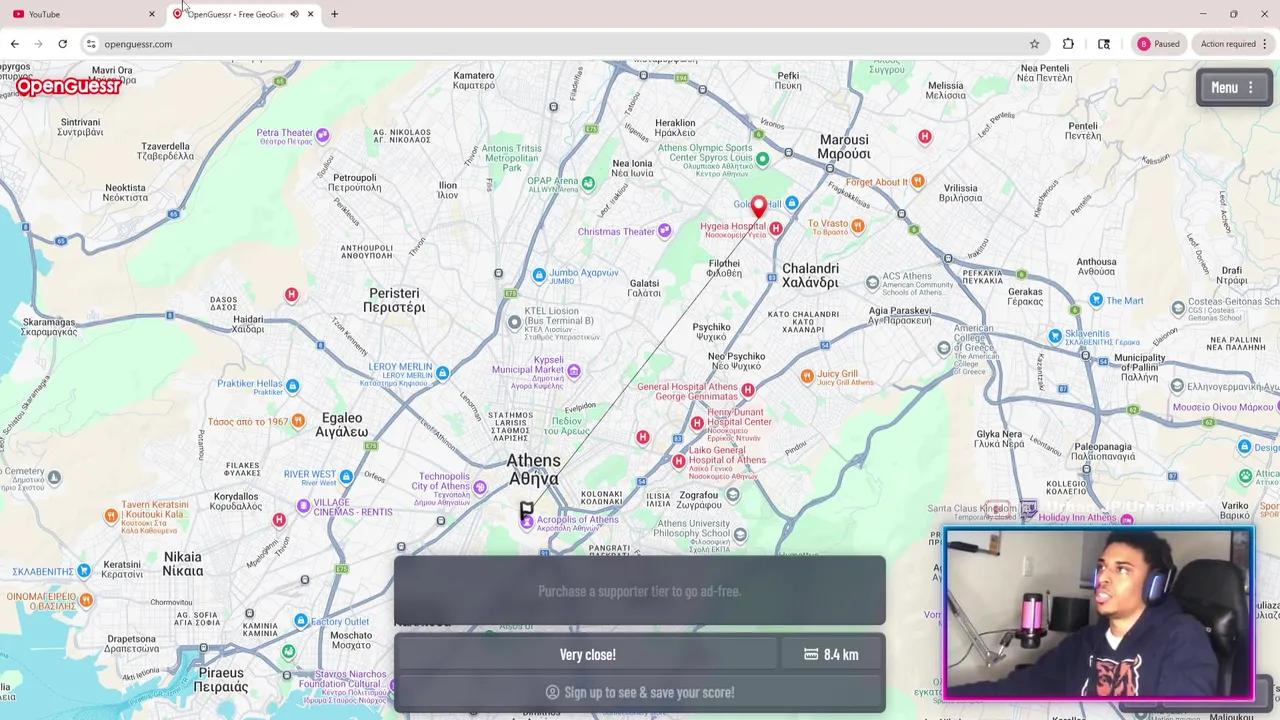The image size is (1280, 720).
Task: Bookmark this page with the star icon
Action: tap(1034, 44)
